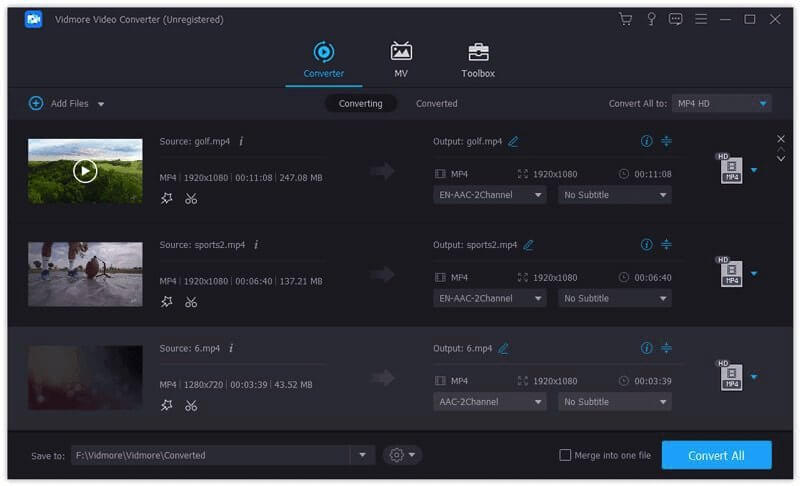Click the key register icon in the title bar

[x=651, y=19]
